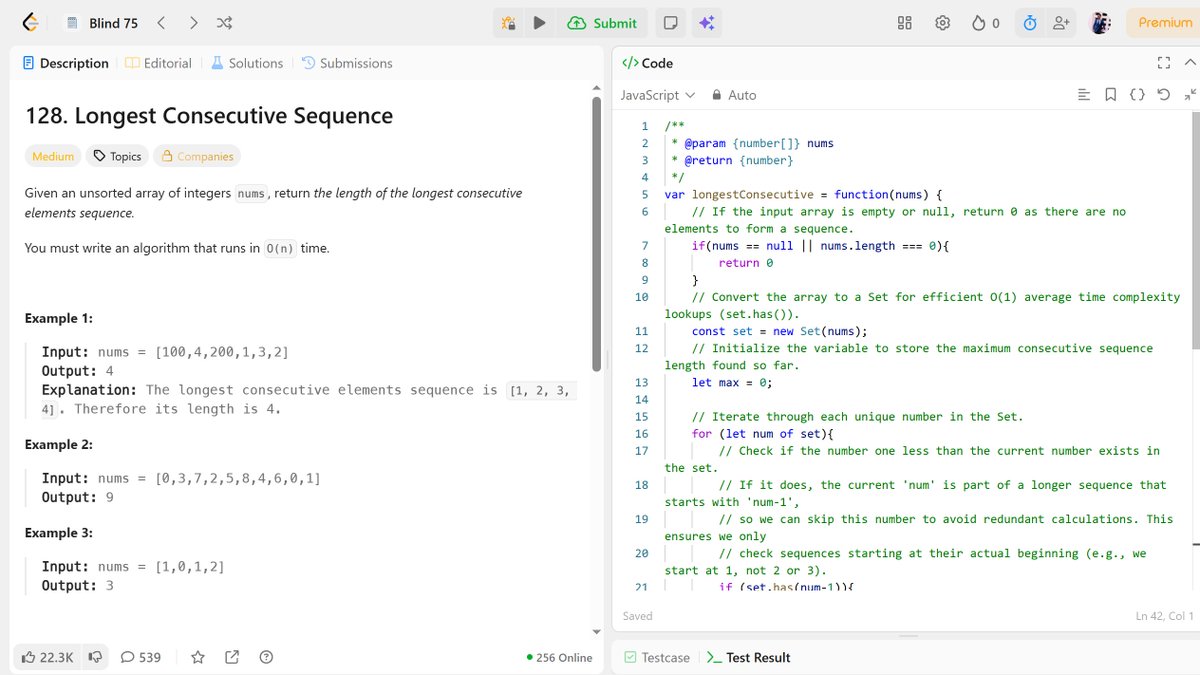Screen dimensions: 1200x675
Task: Switch to the Editorial tab
Action: pos(158,63)
